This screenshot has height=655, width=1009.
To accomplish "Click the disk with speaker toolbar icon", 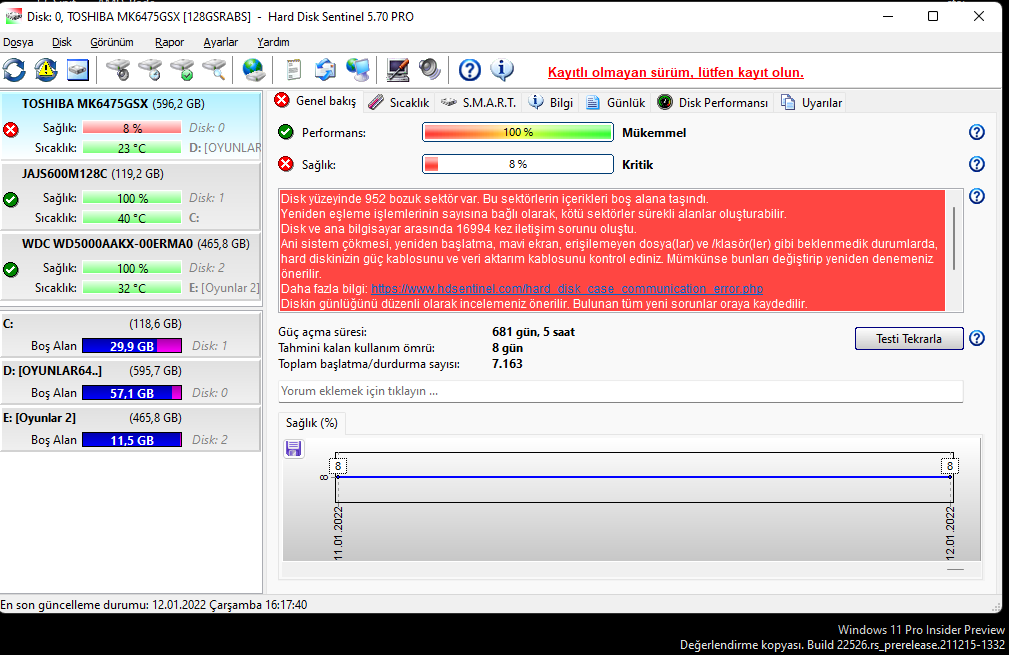I will 118,70.
